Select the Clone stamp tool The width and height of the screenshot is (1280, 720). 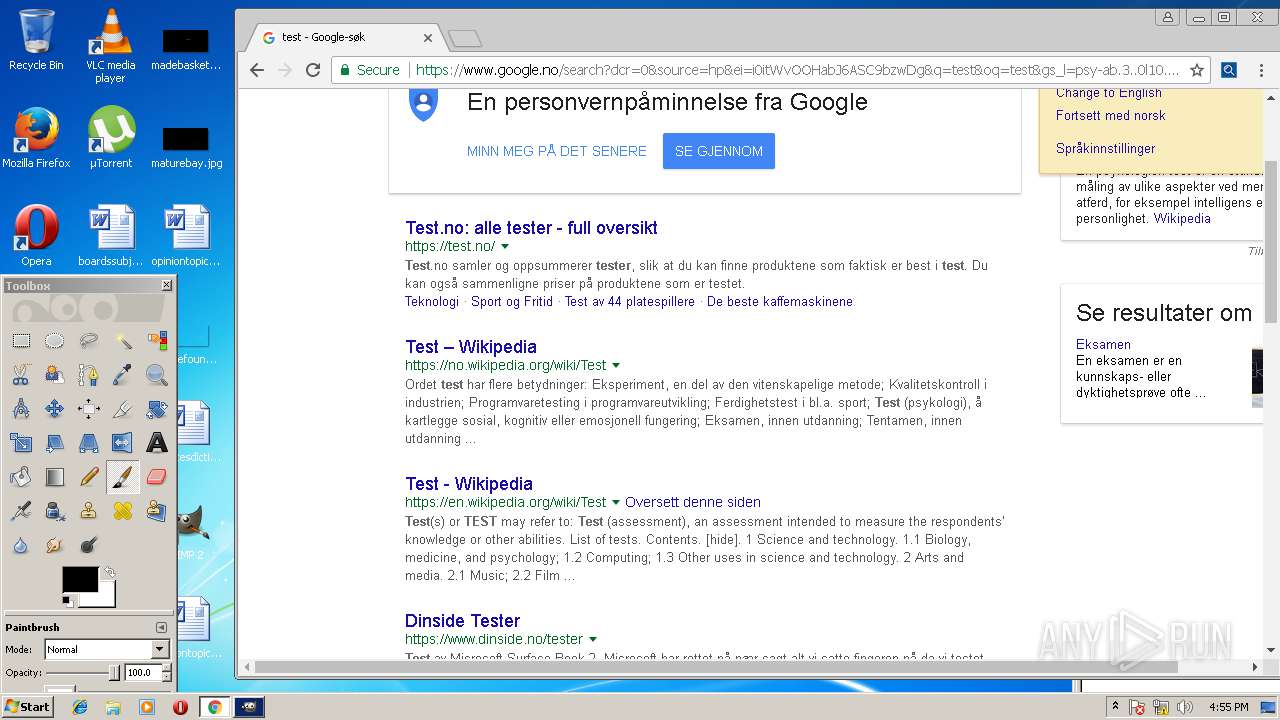pyautogui.click(x=89, y=511)
